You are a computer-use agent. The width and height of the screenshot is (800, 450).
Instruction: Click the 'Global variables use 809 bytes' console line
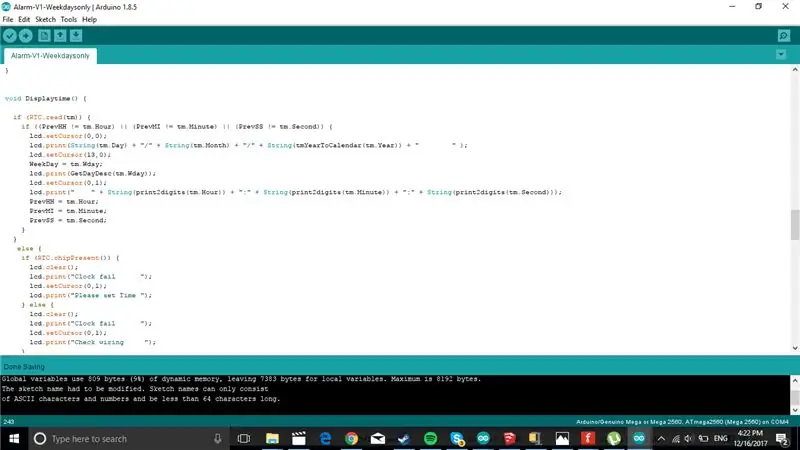click(241, 379)
